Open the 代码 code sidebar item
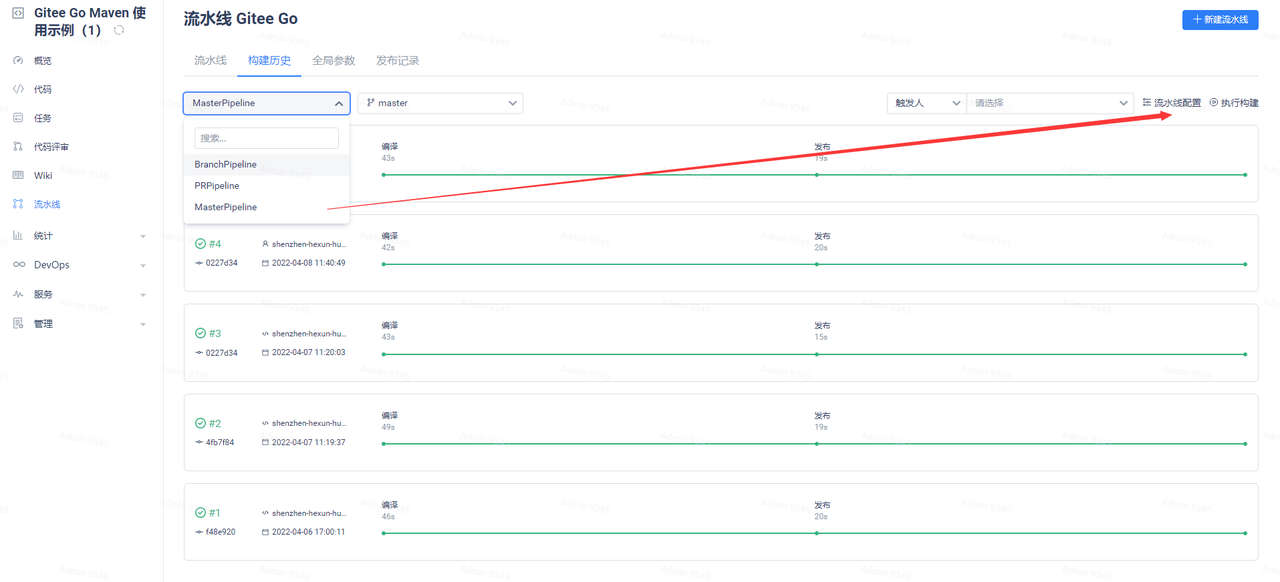 point(42,89)
